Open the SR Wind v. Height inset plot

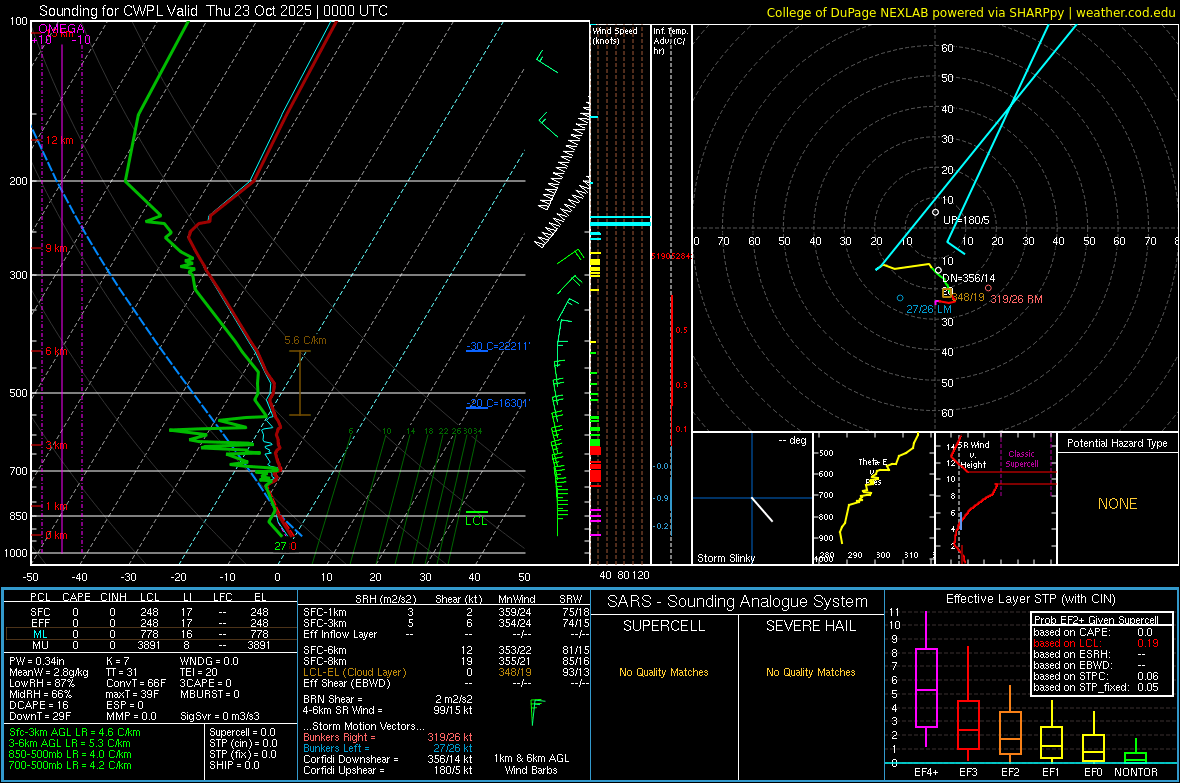click(996, 498)
